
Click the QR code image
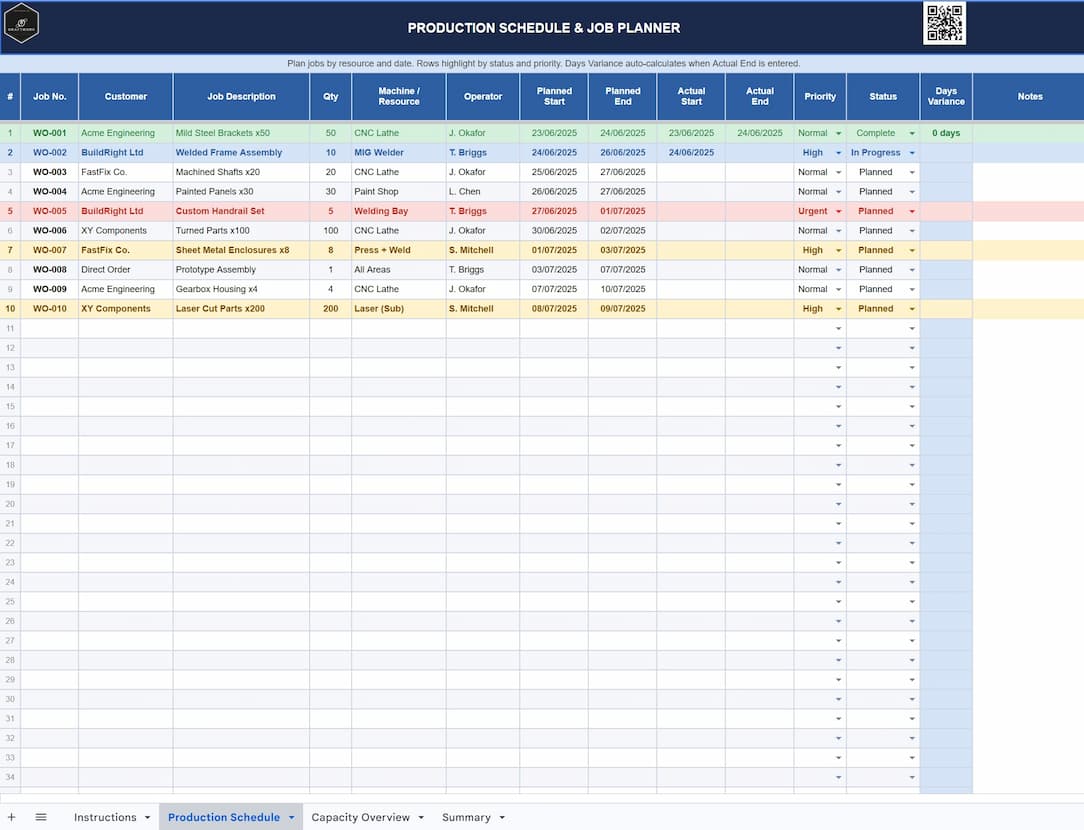(944, 23)
